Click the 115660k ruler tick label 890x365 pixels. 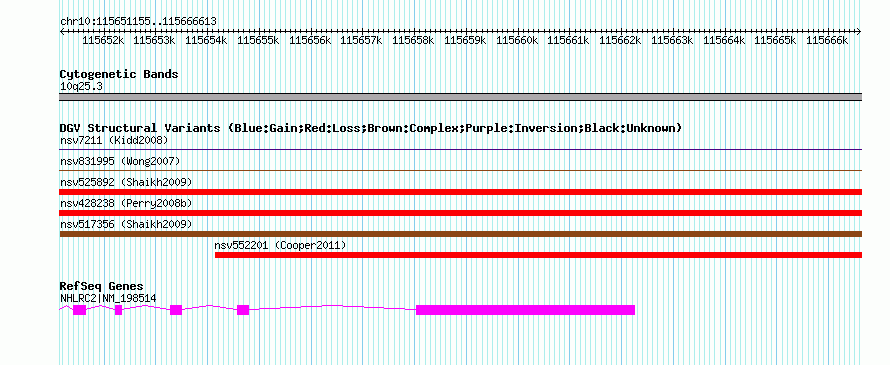click(x=517, y=40)
